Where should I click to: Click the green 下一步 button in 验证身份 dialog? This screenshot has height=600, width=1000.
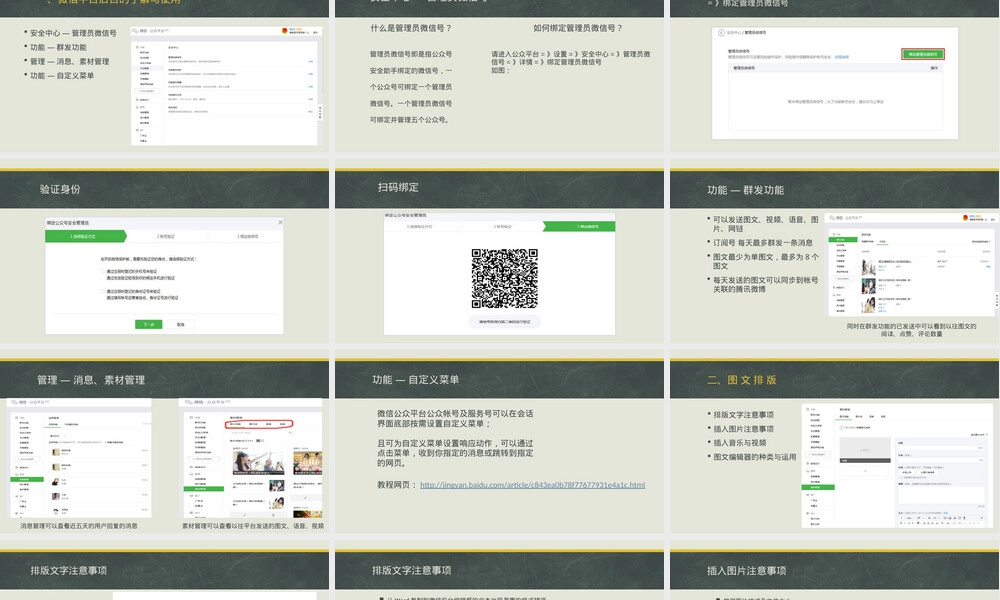(x=149, y=325)
